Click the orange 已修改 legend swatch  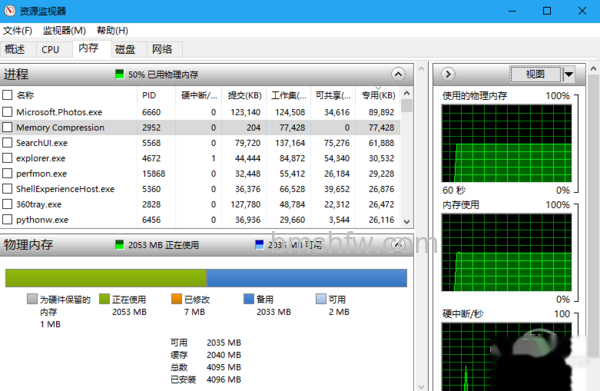coord(176,299)
